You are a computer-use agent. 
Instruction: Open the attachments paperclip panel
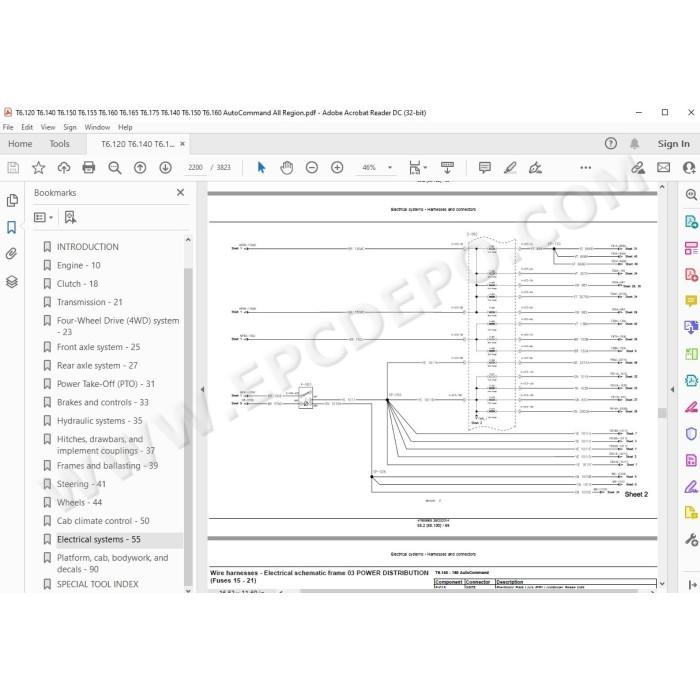click(x=12, y=254)
